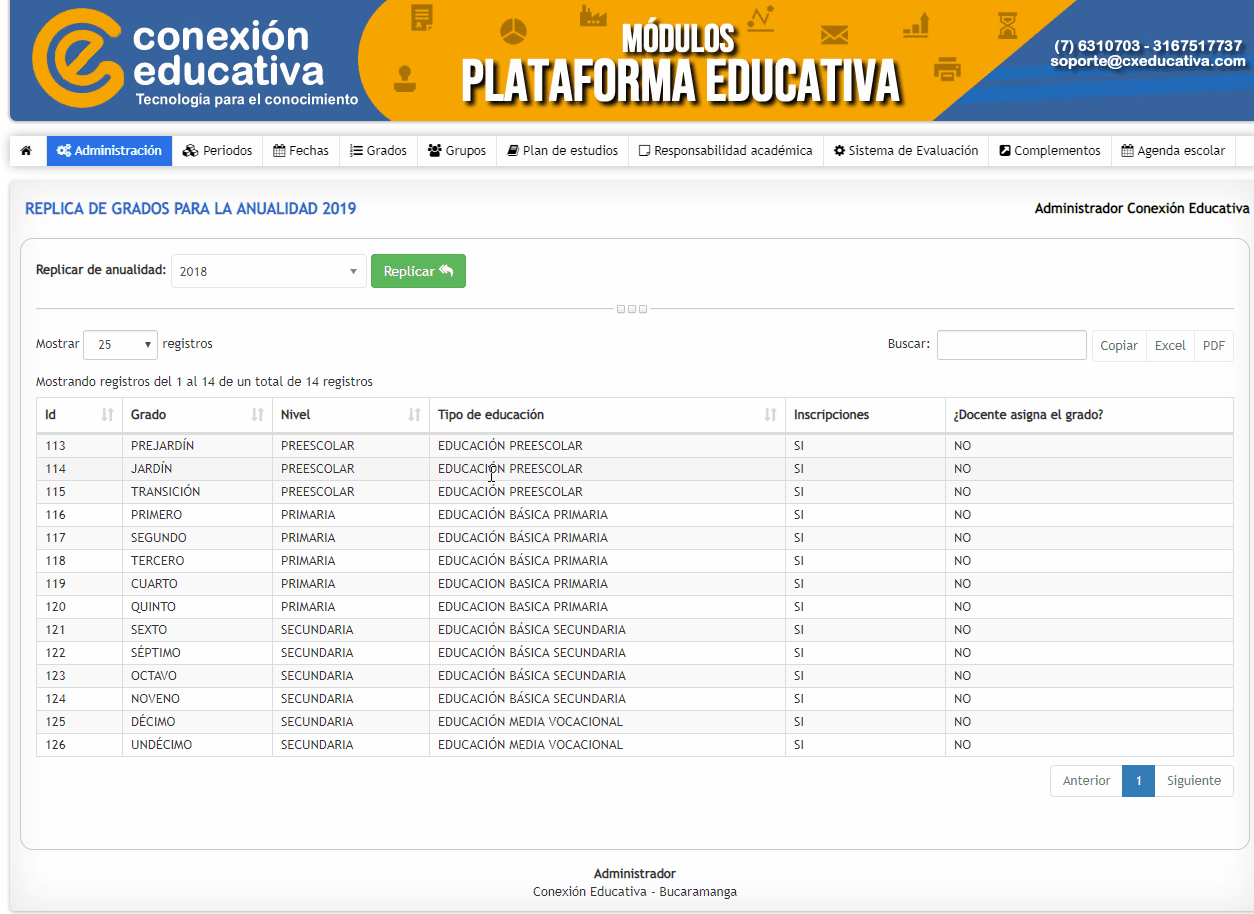Click the home icon in navigation bar

click(x=26, y=151)
